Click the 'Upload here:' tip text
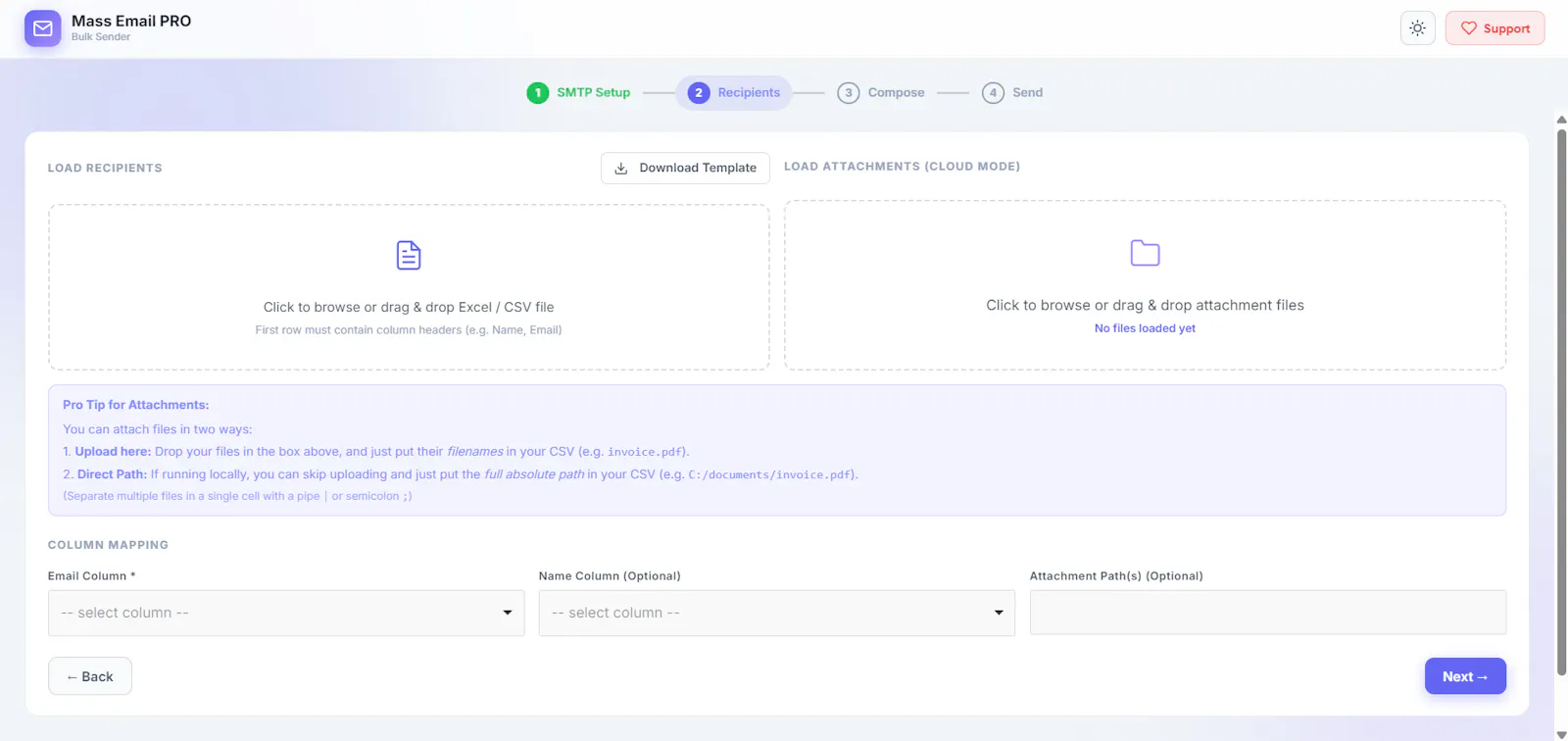 pos(113,452)
